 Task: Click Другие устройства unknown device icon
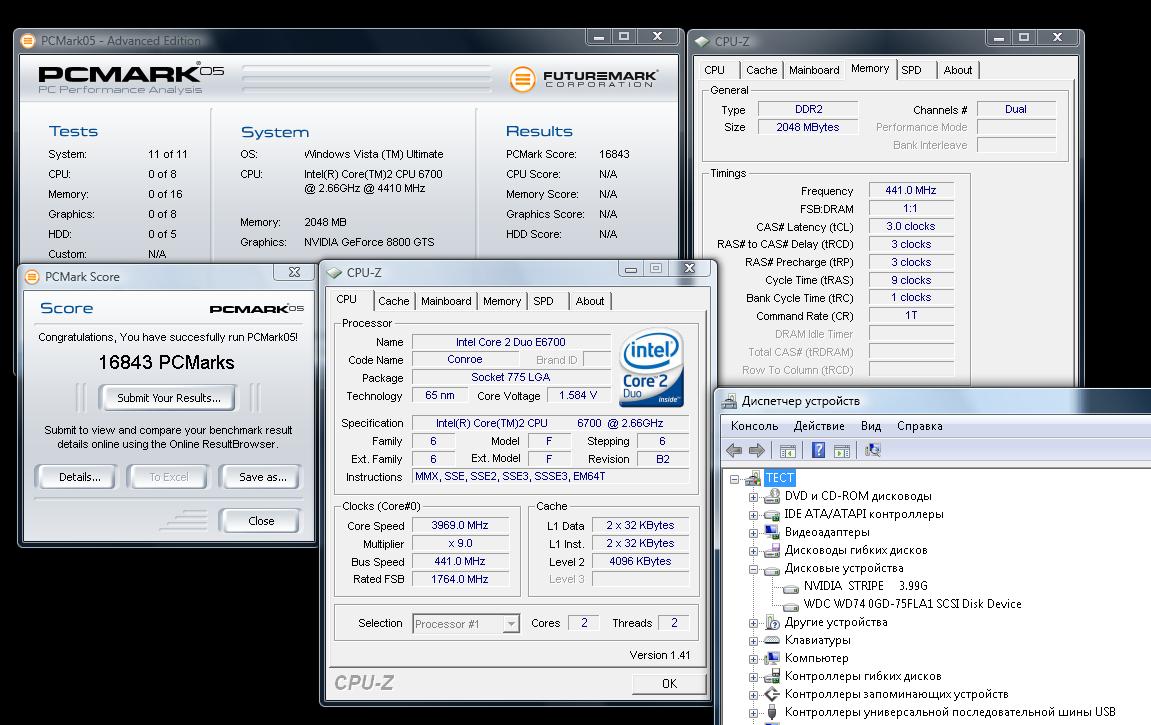(771, 623)
